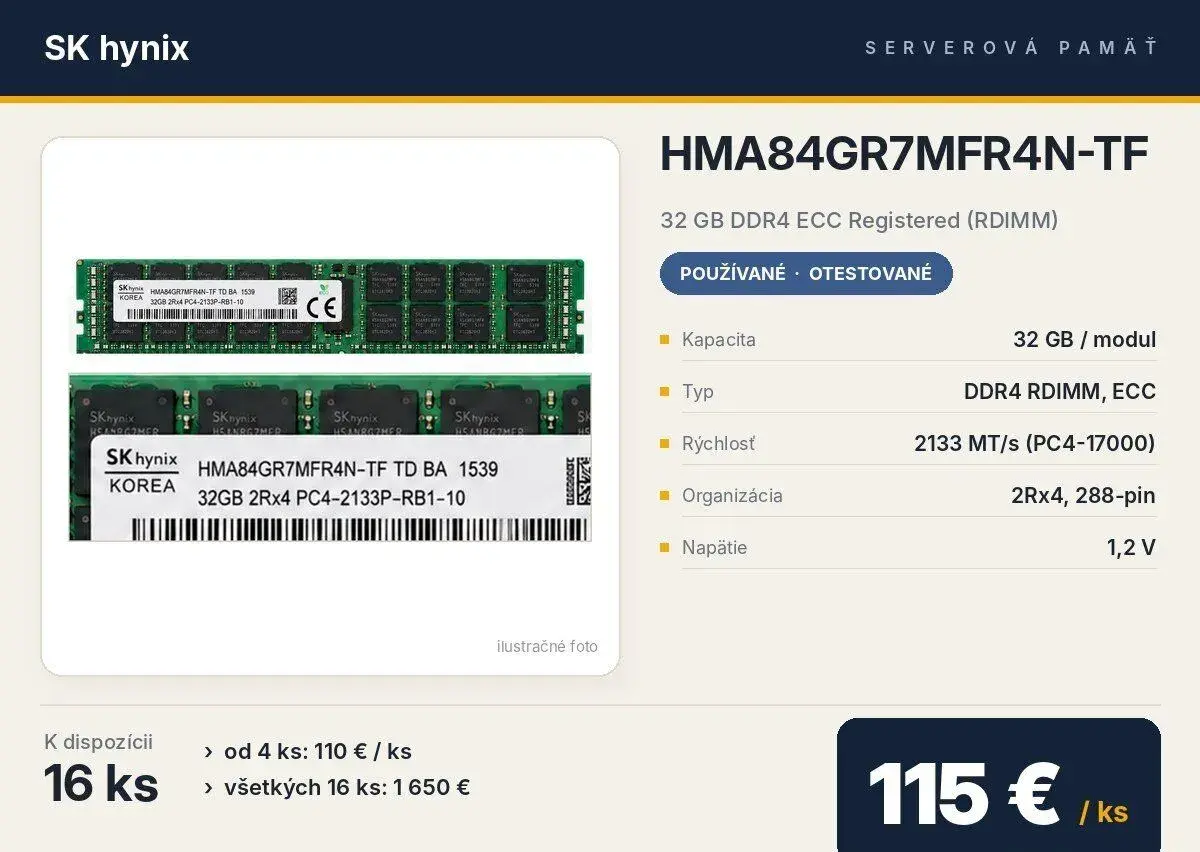
Task: Click the 32 GB / modul value
Action: coord(1085,339)
